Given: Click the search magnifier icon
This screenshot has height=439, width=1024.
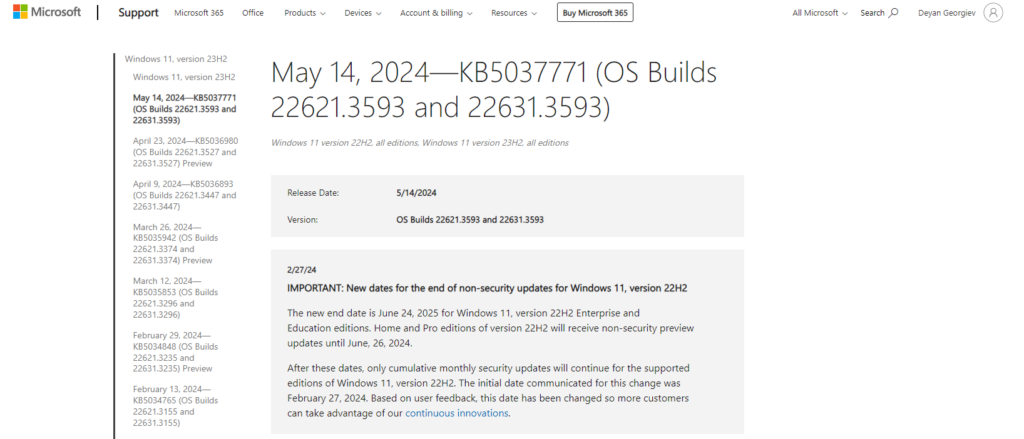Looking at the screenshot, I should (x=893, y=13).
